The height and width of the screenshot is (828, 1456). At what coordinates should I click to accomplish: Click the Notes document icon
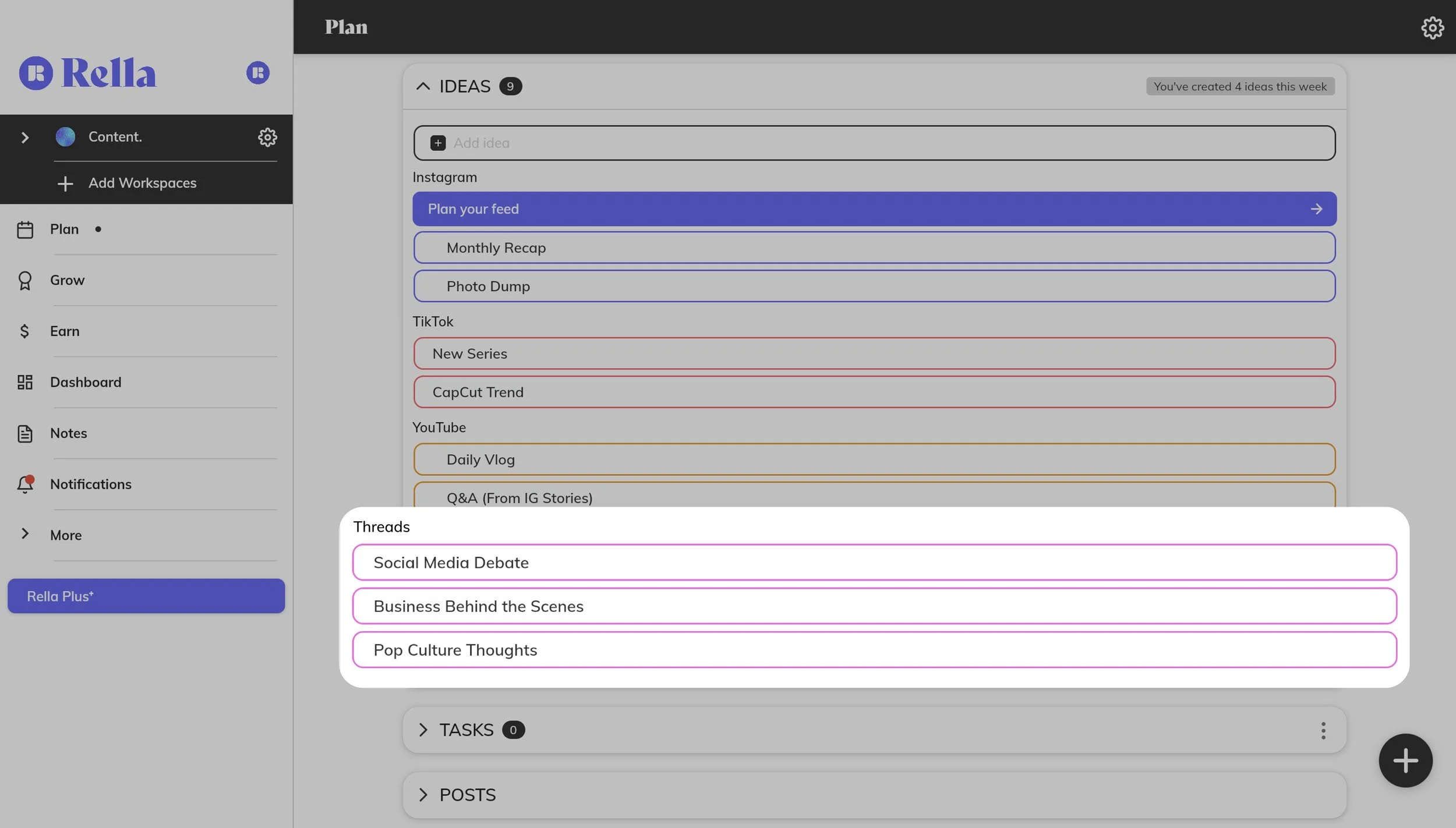25,434
